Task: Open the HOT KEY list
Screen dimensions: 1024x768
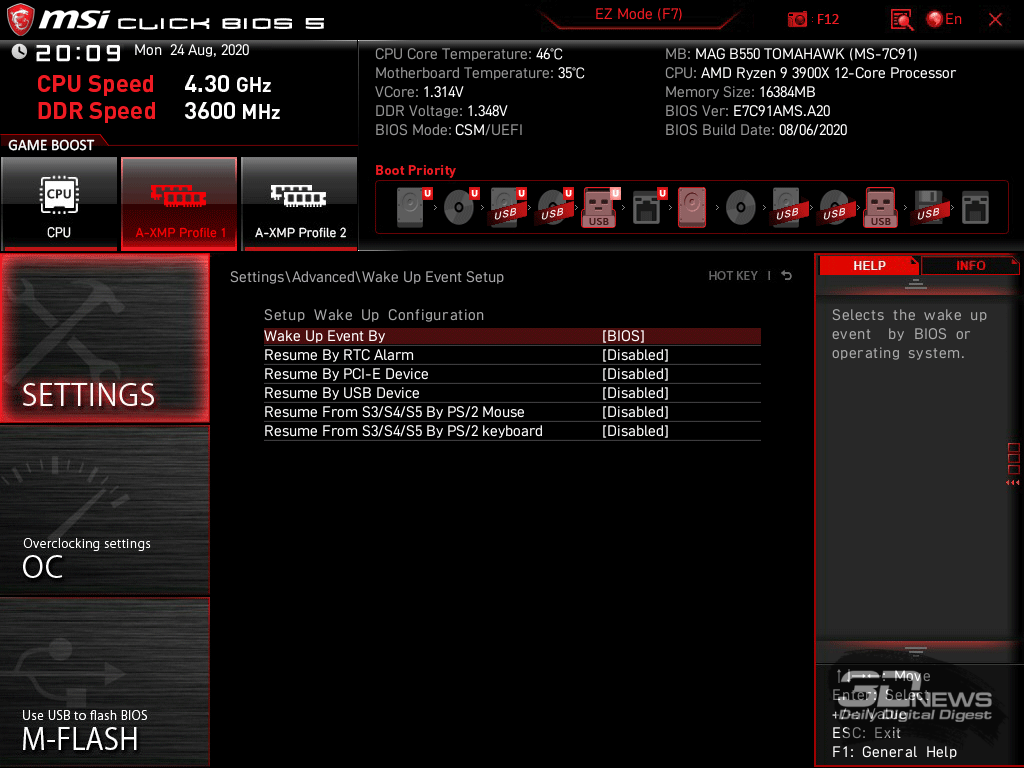Action: 733,276
